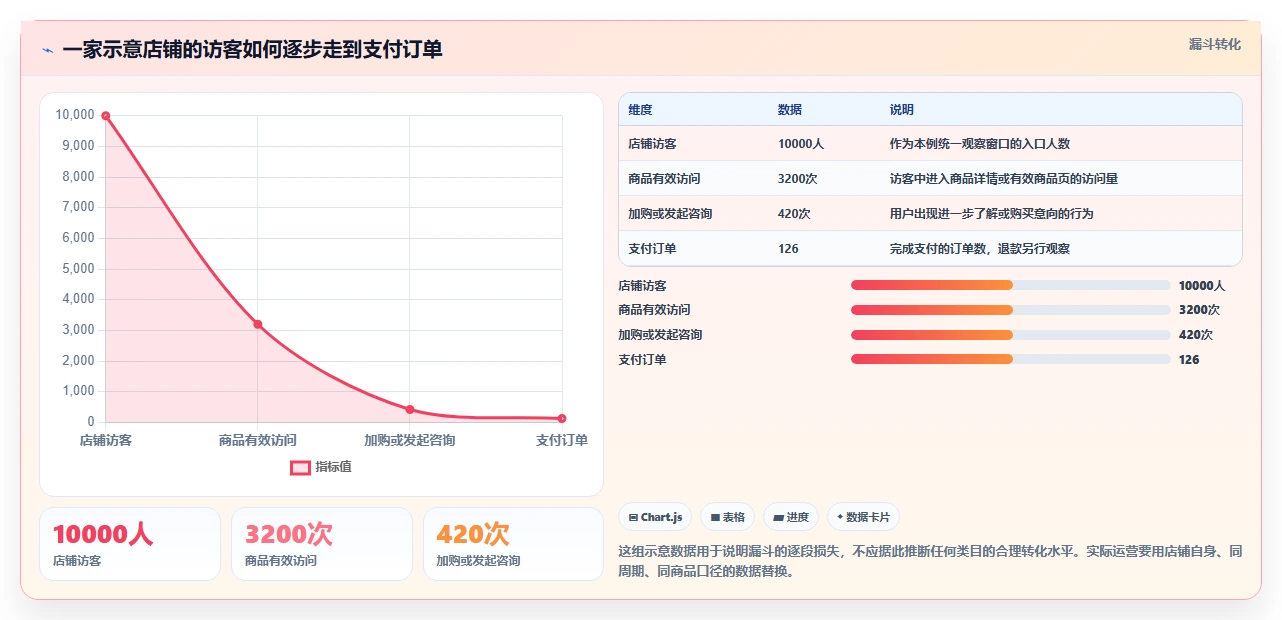
Task: Click the description 作为本例统一观察窗口的入口人数
Action: point(980,144)
